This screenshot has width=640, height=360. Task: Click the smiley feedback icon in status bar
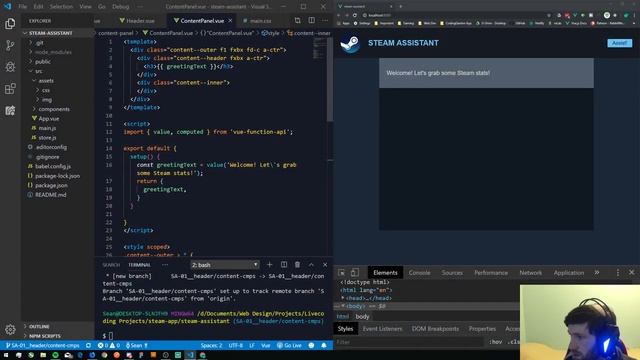[x=311, y=345]
